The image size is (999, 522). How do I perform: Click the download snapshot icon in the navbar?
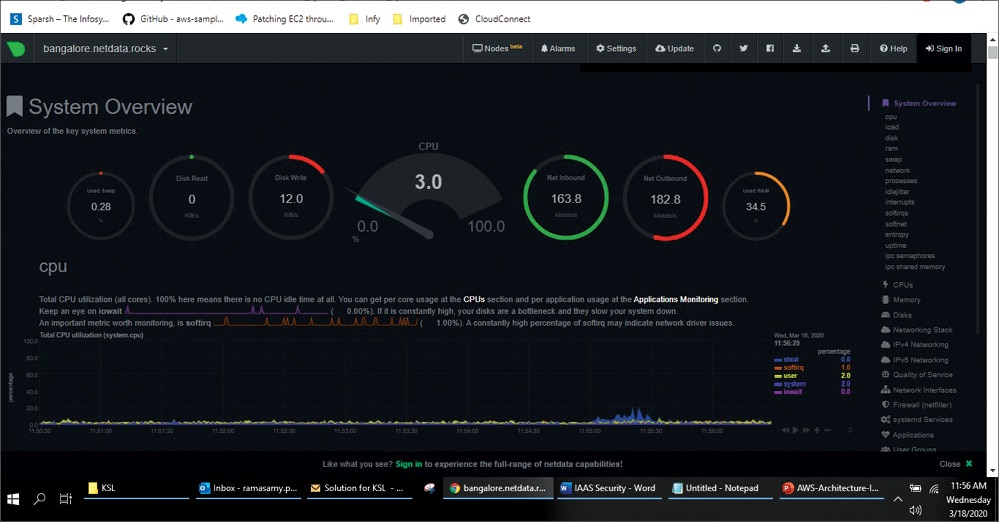797,48
